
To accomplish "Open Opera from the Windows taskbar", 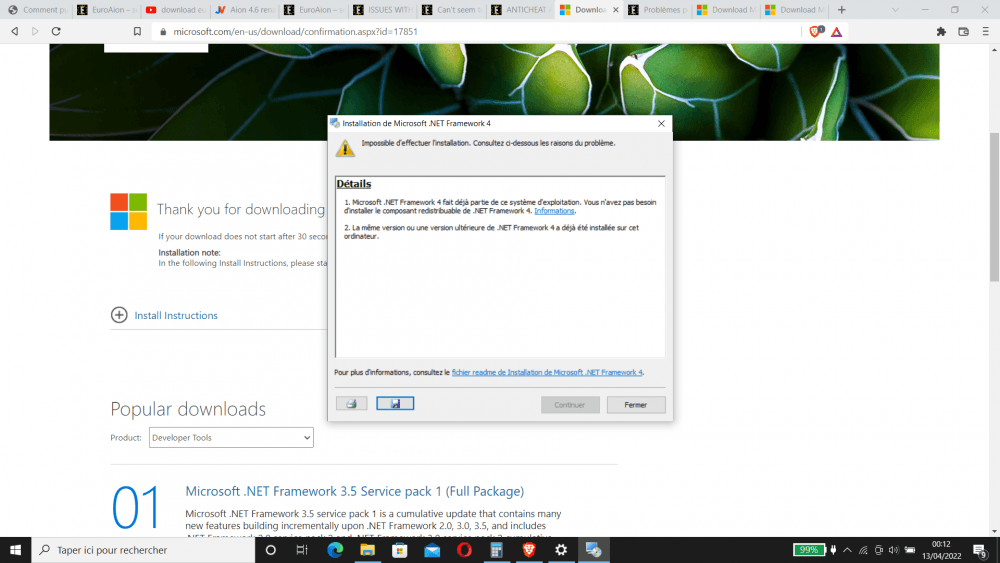I will point(464,550).
